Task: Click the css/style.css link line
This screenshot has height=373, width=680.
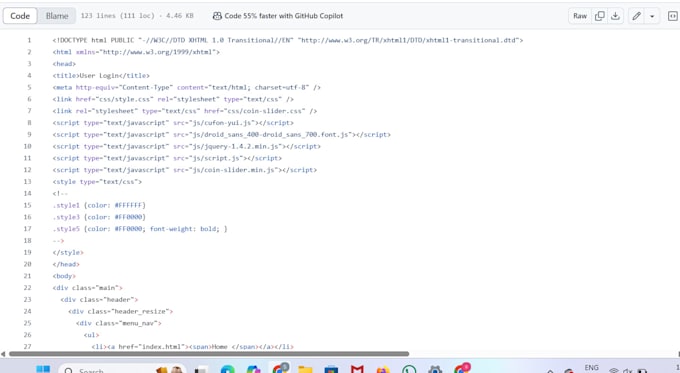Action: (173, 99)
